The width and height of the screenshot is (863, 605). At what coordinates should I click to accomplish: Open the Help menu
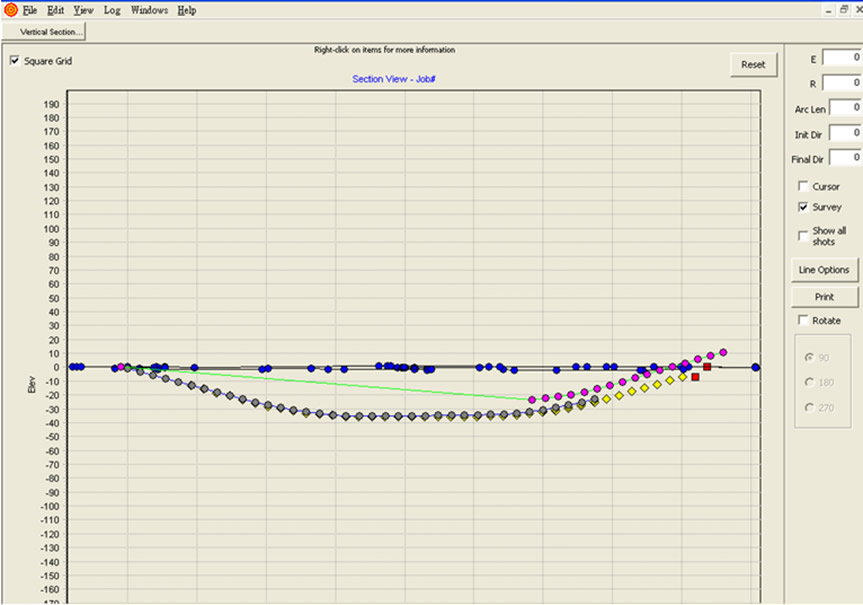(187, 10)
